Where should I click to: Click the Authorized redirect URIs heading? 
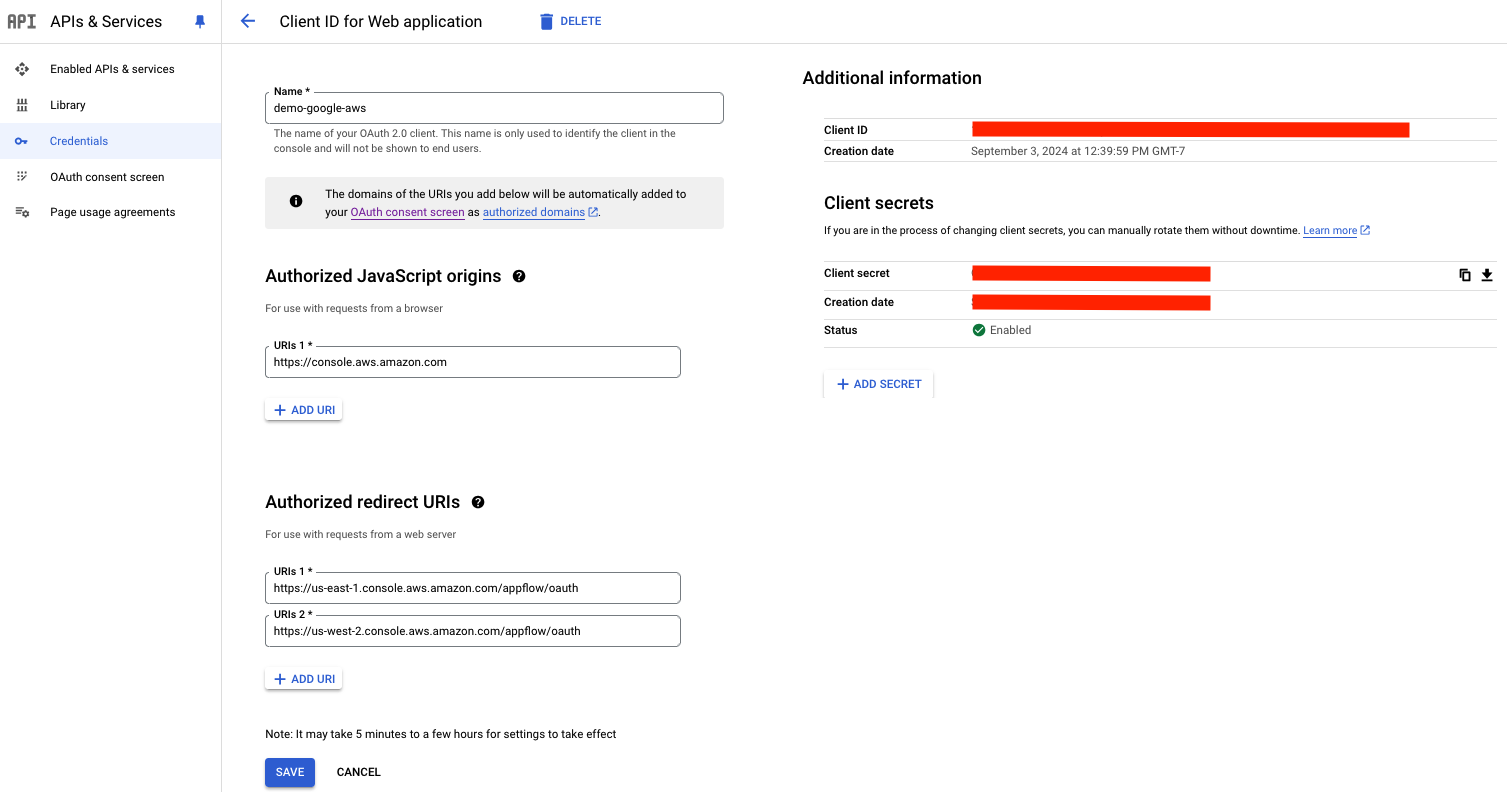(x=363, y=502)
